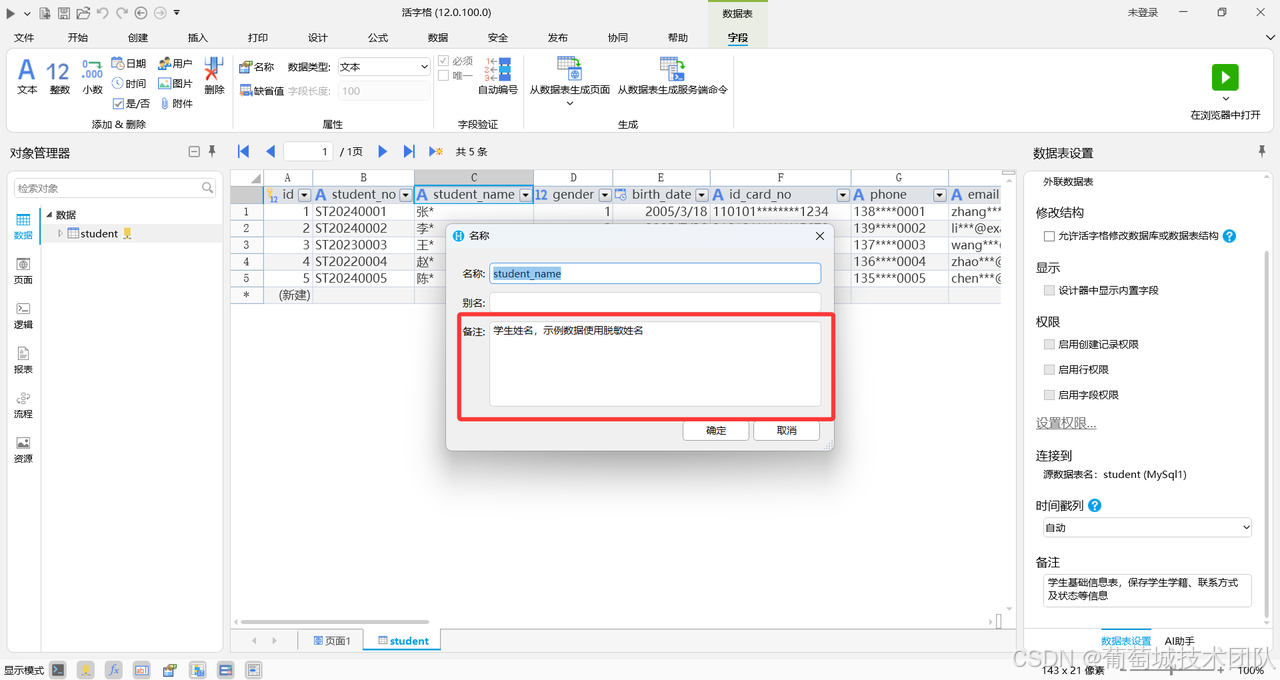Add a 日期 date field
This screenshot has height=680, width=1280.
click(x=129, y=64)
